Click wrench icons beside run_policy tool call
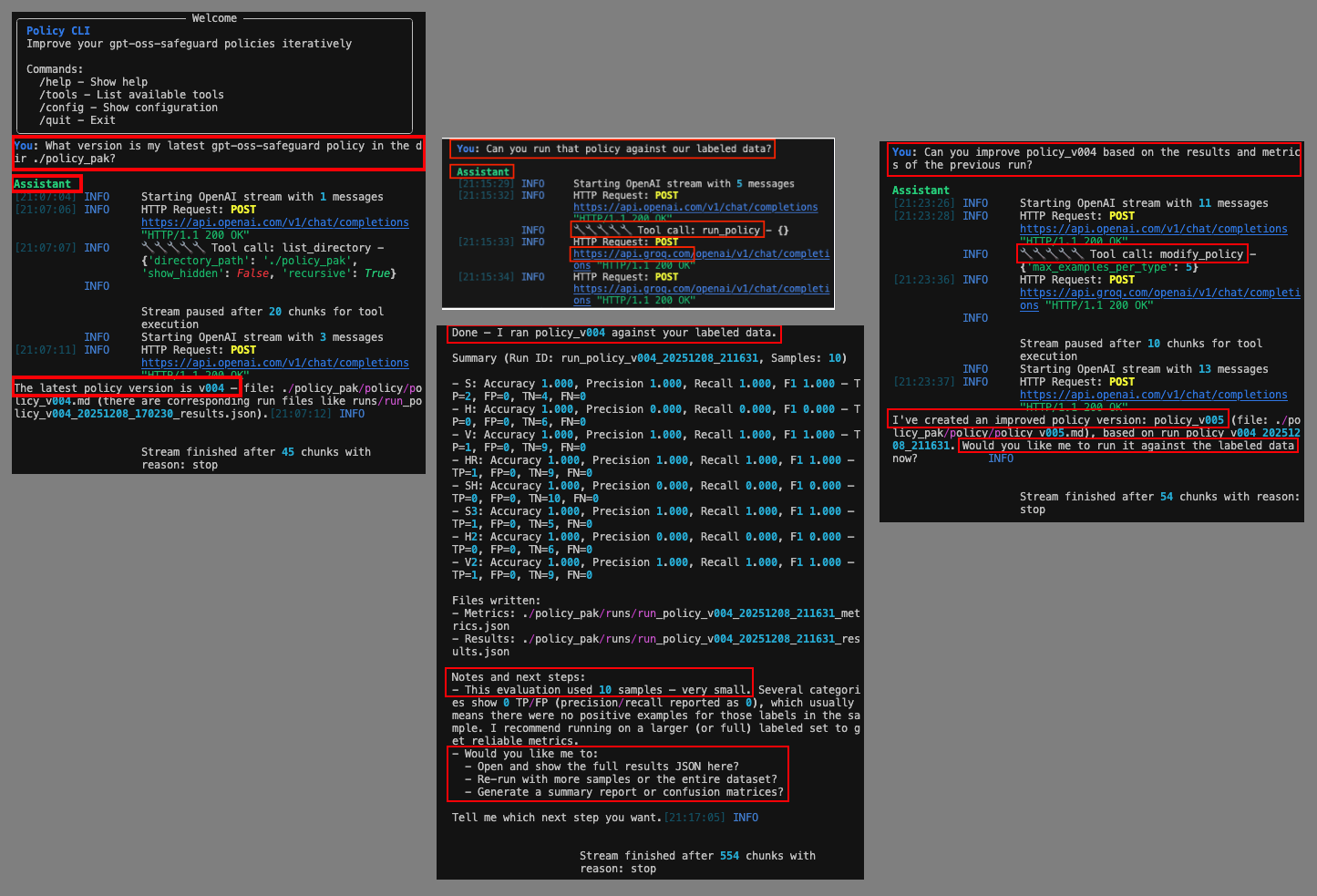This screenshot has height=896, width=1317. [x=602, y=231]
